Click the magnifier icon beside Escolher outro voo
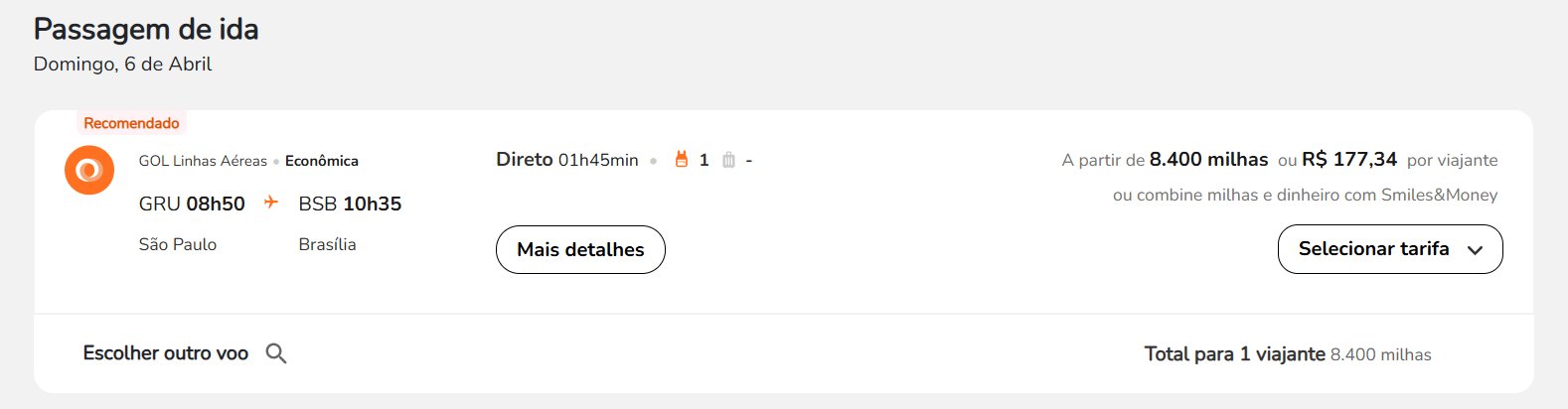The width and height of the screenshot is (1568, 409). point(276,353)
